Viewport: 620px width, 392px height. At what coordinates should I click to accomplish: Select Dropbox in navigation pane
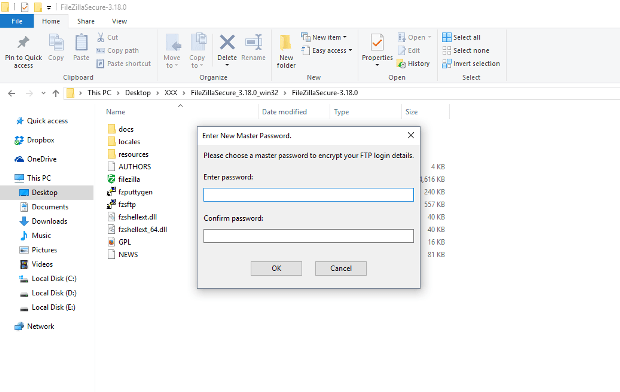coord(35,140)
